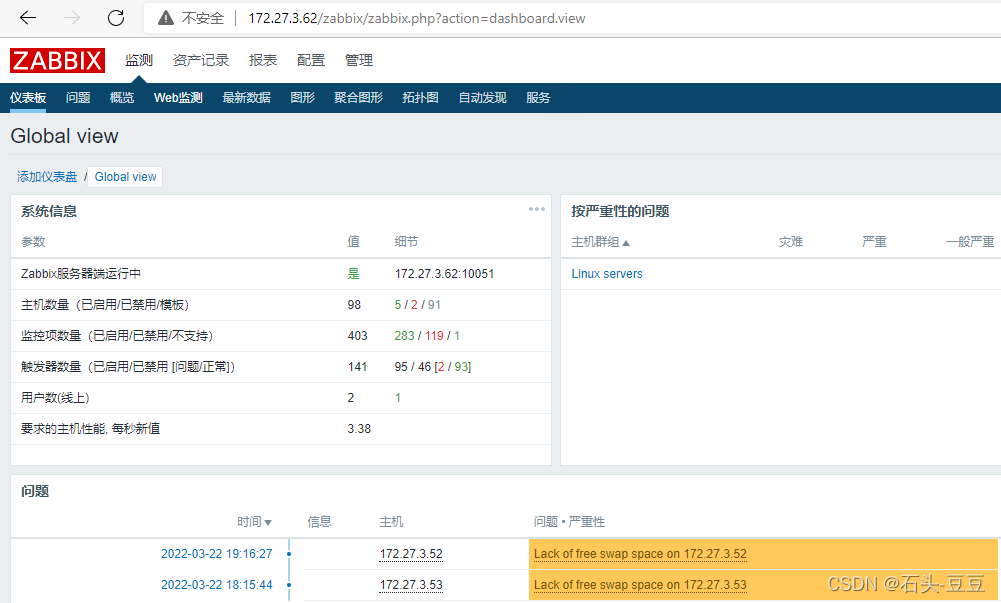This screenshot has width=1001, height=603.
Task: Open the 系统信息 widget three-dots menu
Action: pyautogui.click(x=537, y=209)
